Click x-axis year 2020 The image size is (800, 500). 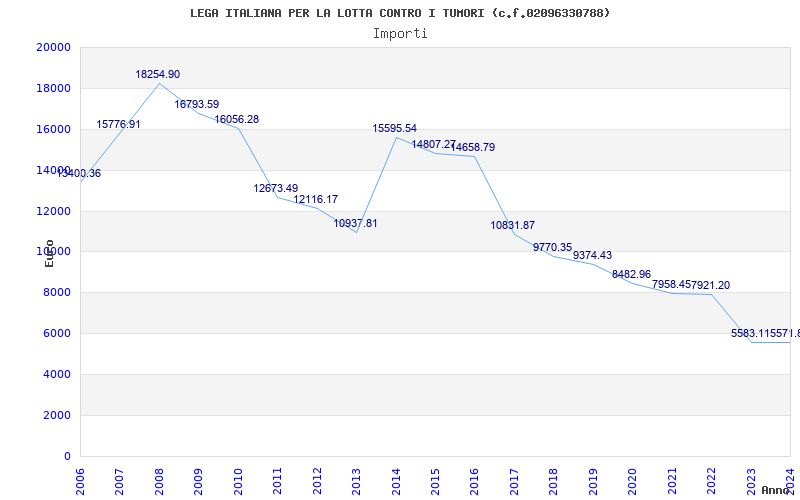tap(633, 481)
